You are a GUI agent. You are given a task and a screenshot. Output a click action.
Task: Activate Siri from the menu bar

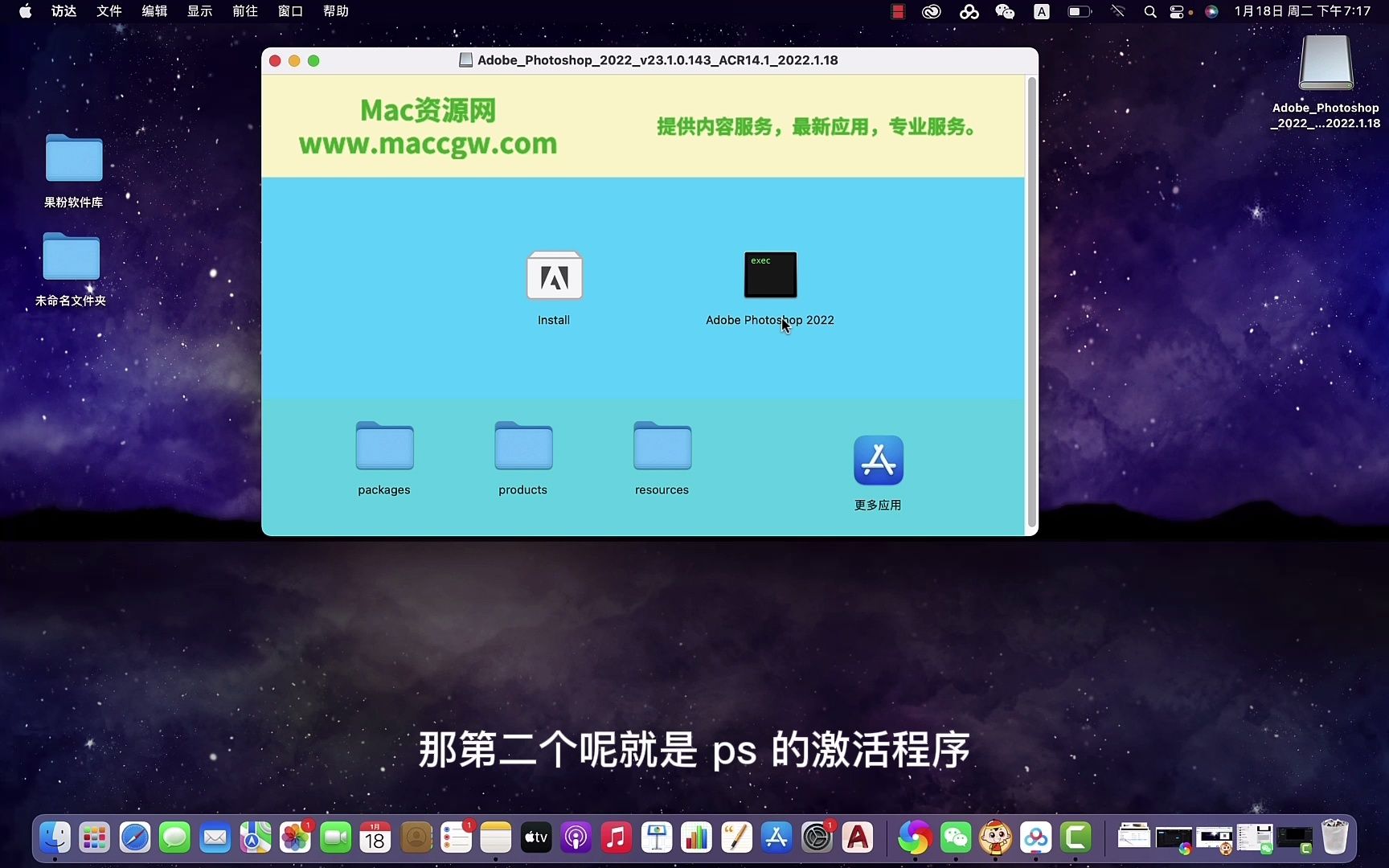tap(1211, 11)
